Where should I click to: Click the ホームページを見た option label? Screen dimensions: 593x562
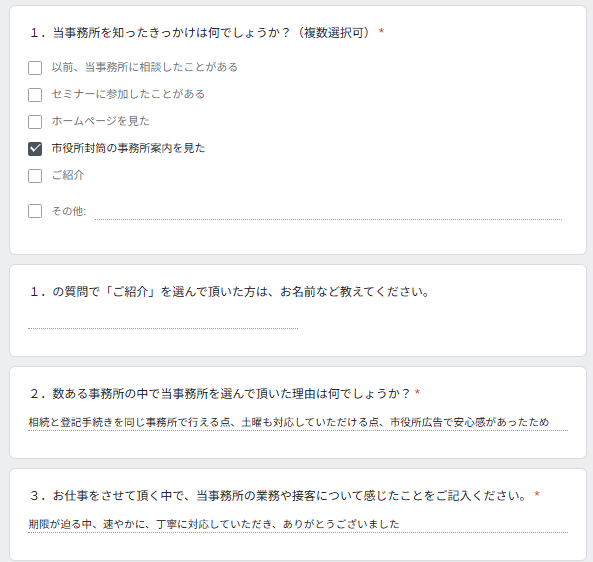point(101,121)
